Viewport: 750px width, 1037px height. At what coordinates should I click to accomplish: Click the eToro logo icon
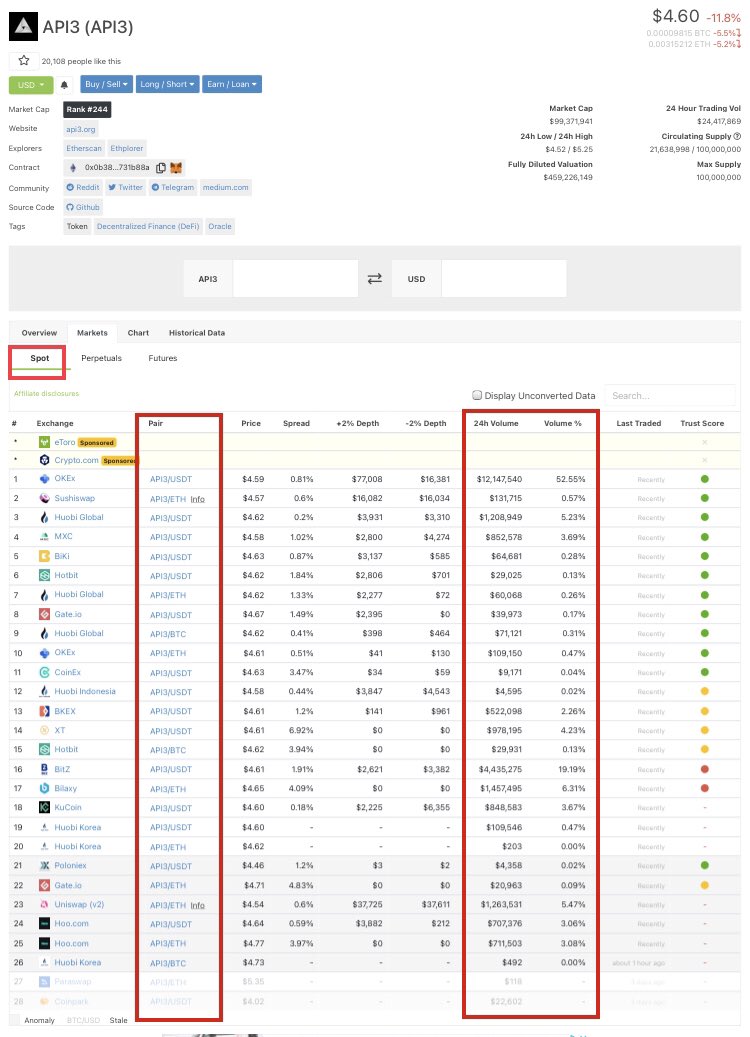(x=44, y=442)
